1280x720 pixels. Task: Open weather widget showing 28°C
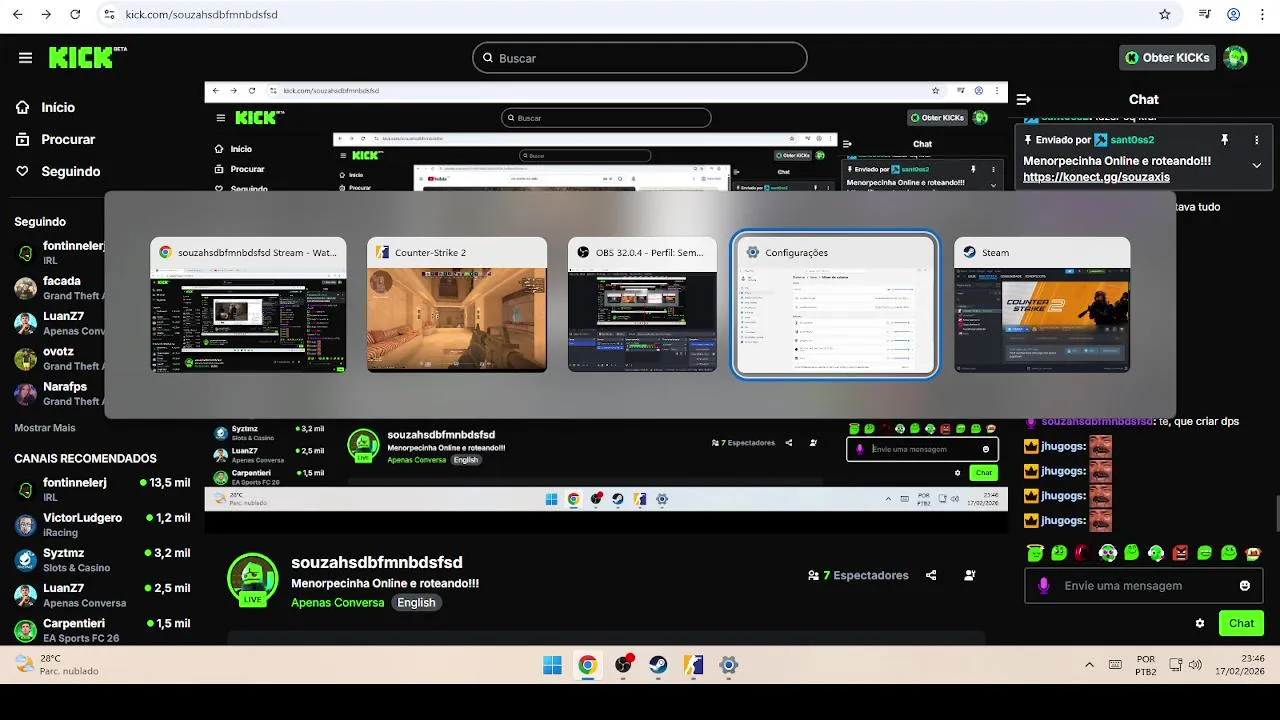point(57,665)
